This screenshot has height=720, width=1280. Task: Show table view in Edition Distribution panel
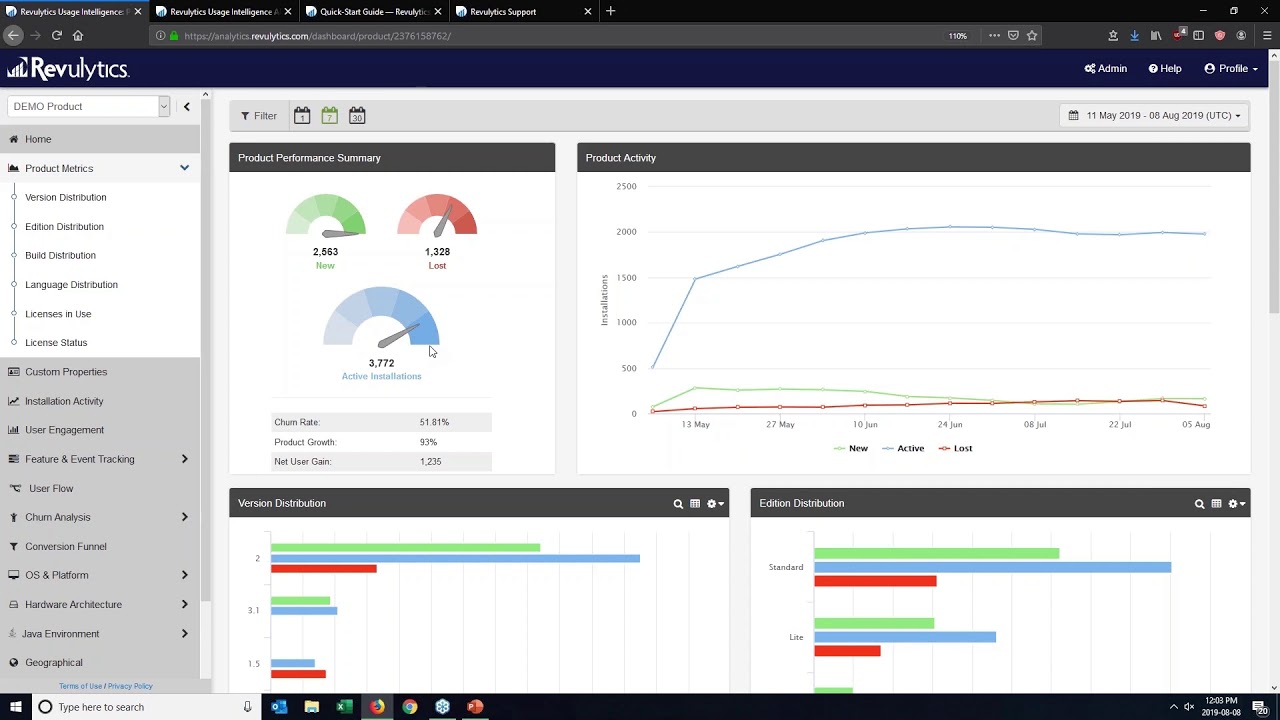(x=1216, y=504)
